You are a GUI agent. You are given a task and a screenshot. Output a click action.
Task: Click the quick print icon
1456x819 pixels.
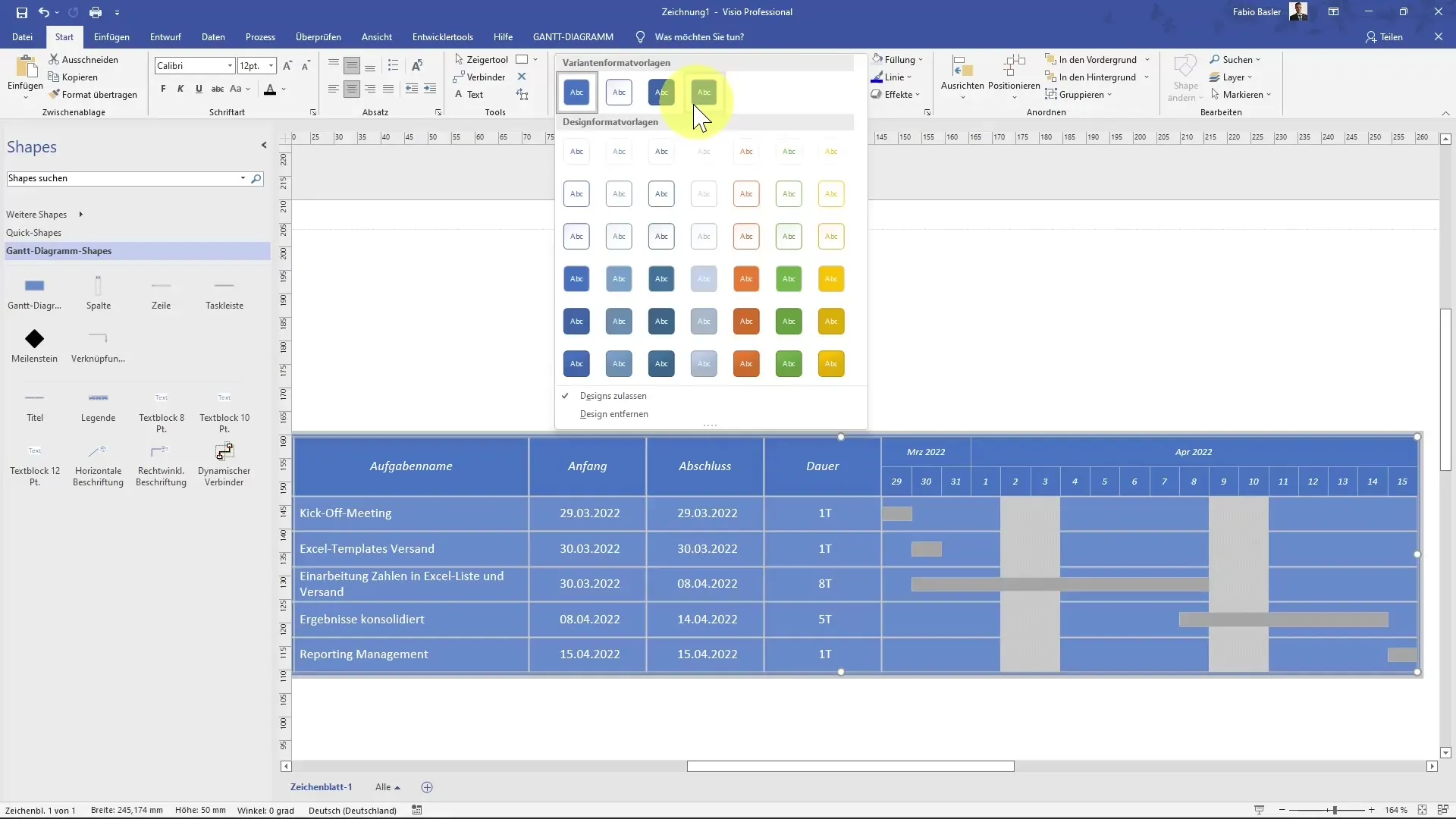[x=96, y=12]
